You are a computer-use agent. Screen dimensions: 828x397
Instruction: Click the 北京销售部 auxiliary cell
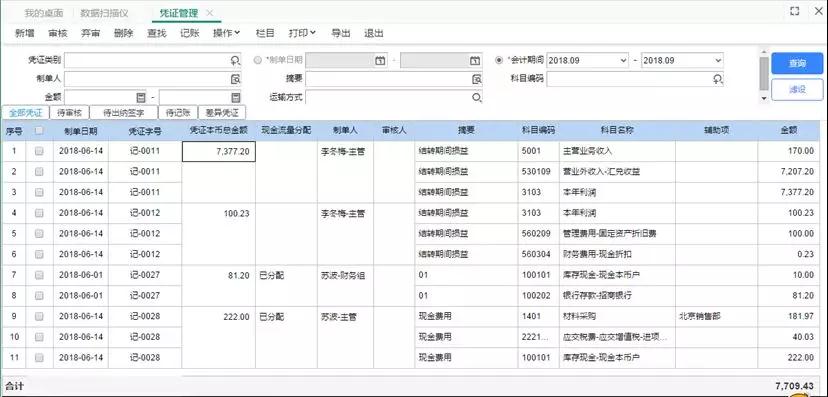point(717,316)
